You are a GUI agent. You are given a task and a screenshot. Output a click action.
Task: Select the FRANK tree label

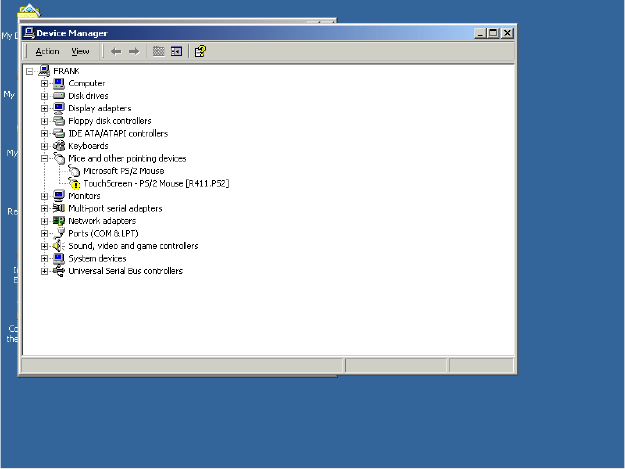[x=66, y=71]
